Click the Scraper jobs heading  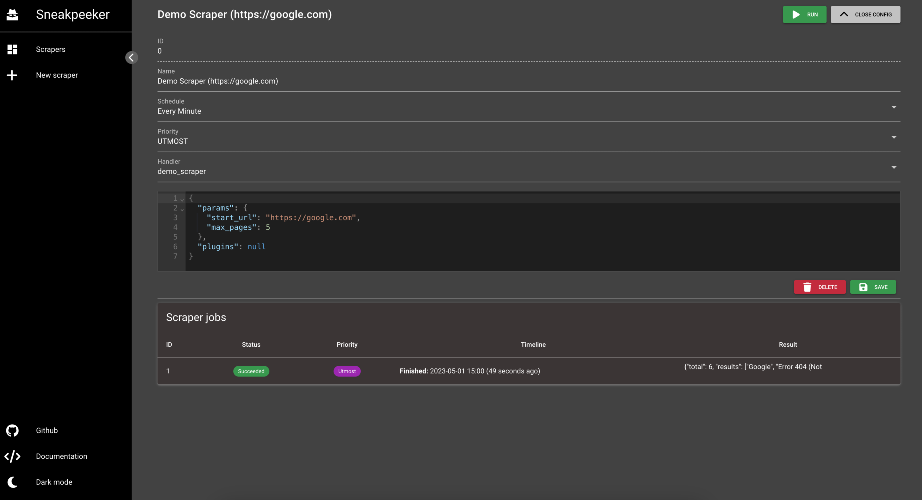[196, 318]
